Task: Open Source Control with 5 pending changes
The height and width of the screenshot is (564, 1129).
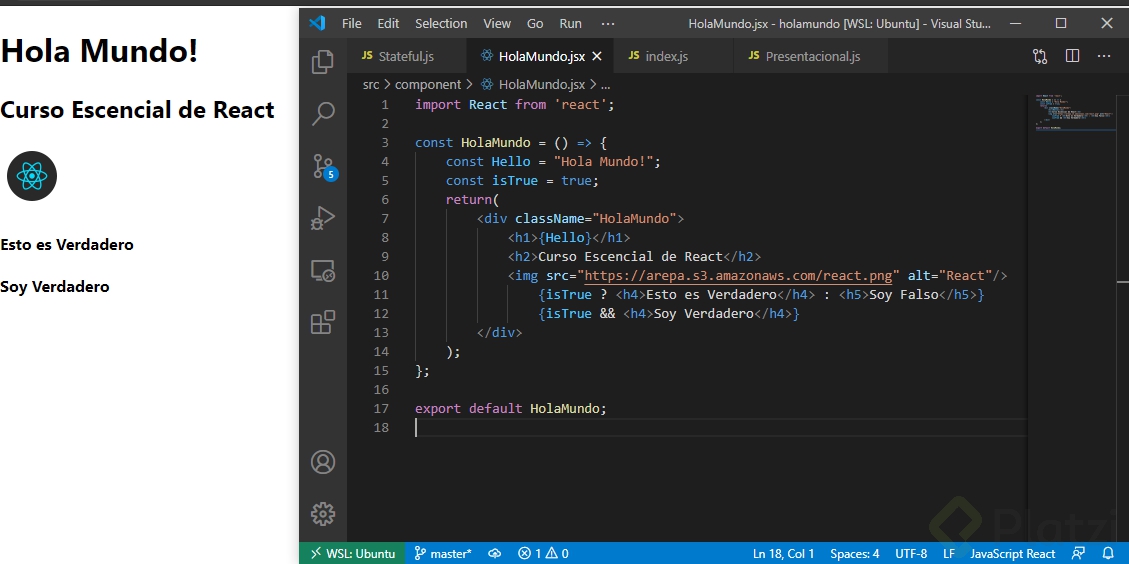Action: pyautogui.click(x=323, y=166)
